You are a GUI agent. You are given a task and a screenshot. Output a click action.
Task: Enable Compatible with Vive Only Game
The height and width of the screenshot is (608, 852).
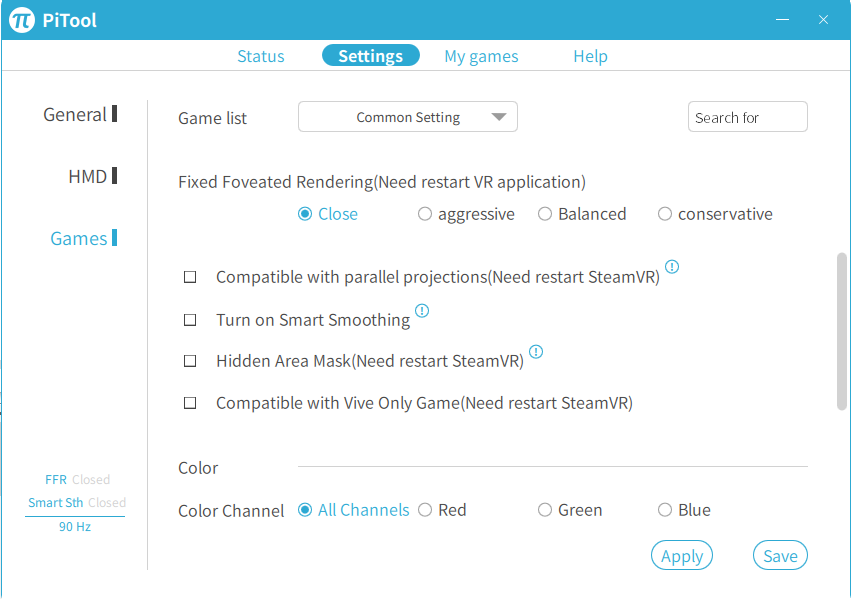click(x=190, y=403)
